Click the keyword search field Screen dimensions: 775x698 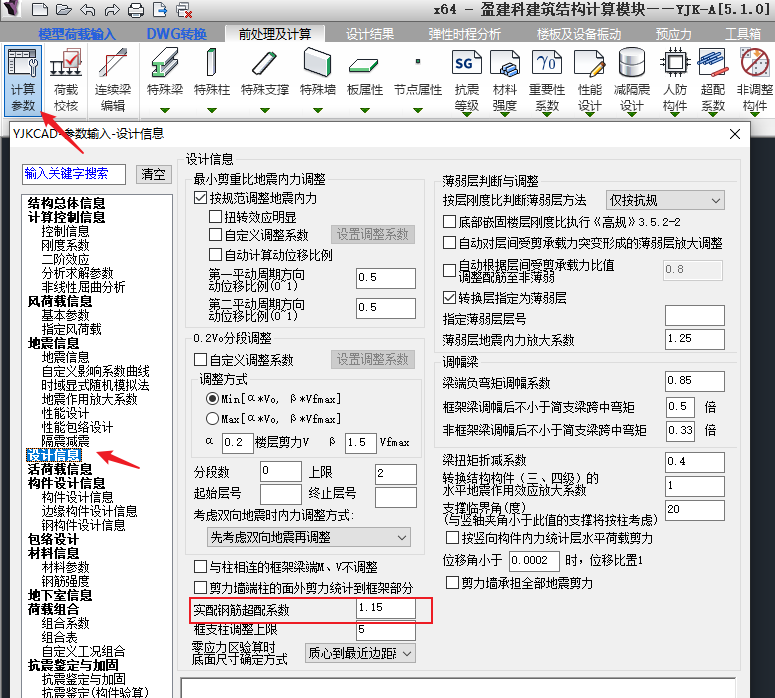[x=74, y=174]
